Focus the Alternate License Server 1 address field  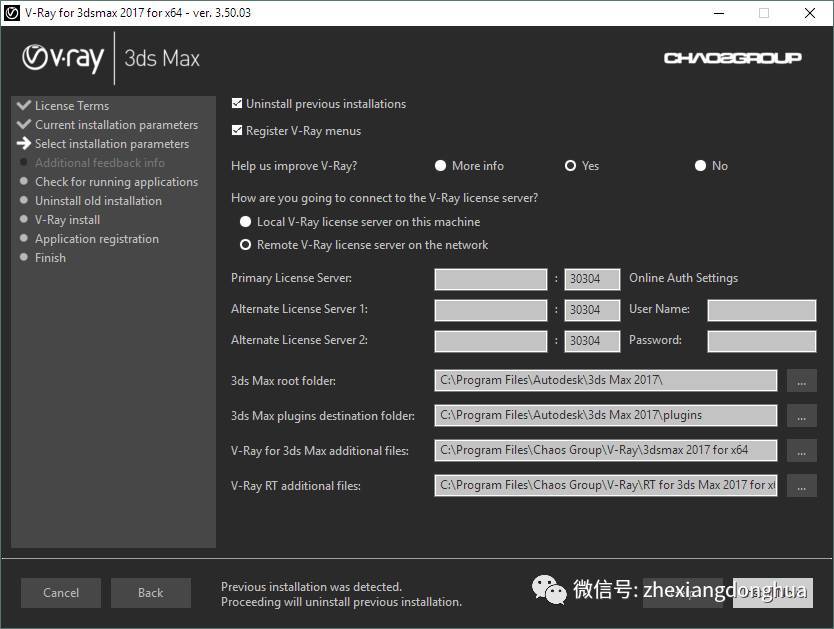point(490,310)
